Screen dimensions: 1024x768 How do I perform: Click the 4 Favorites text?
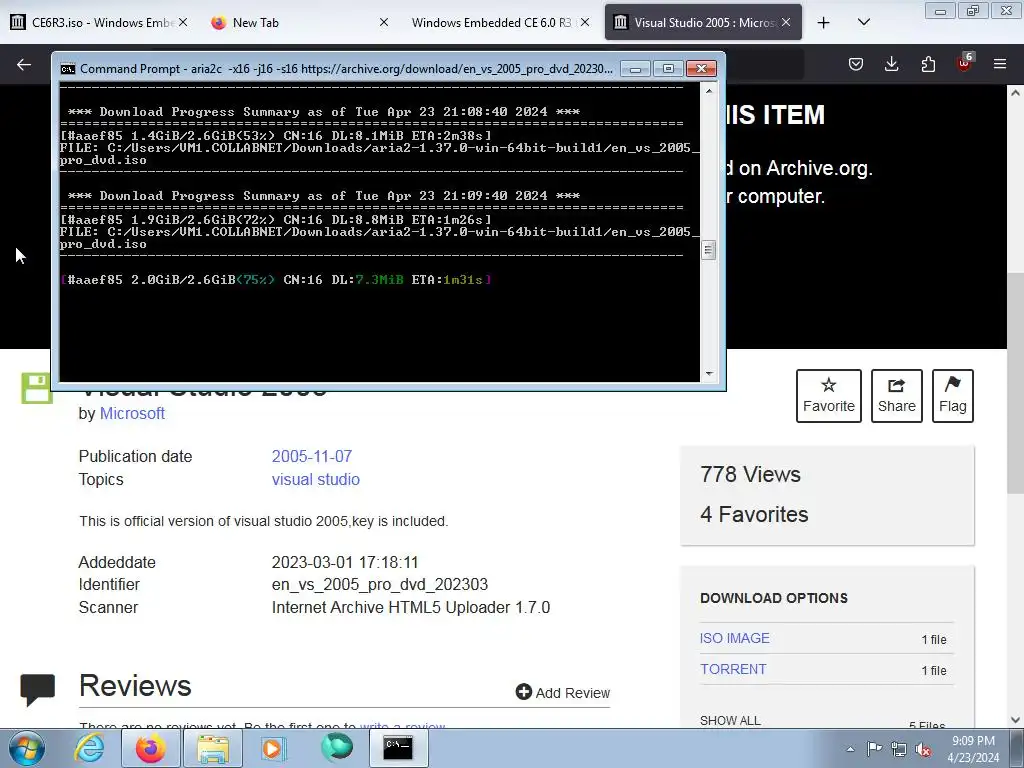(754, 515)
